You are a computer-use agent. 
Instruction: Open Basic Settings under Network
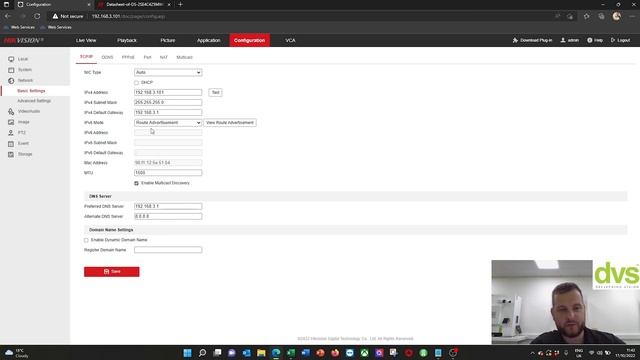tap(31, 91)
